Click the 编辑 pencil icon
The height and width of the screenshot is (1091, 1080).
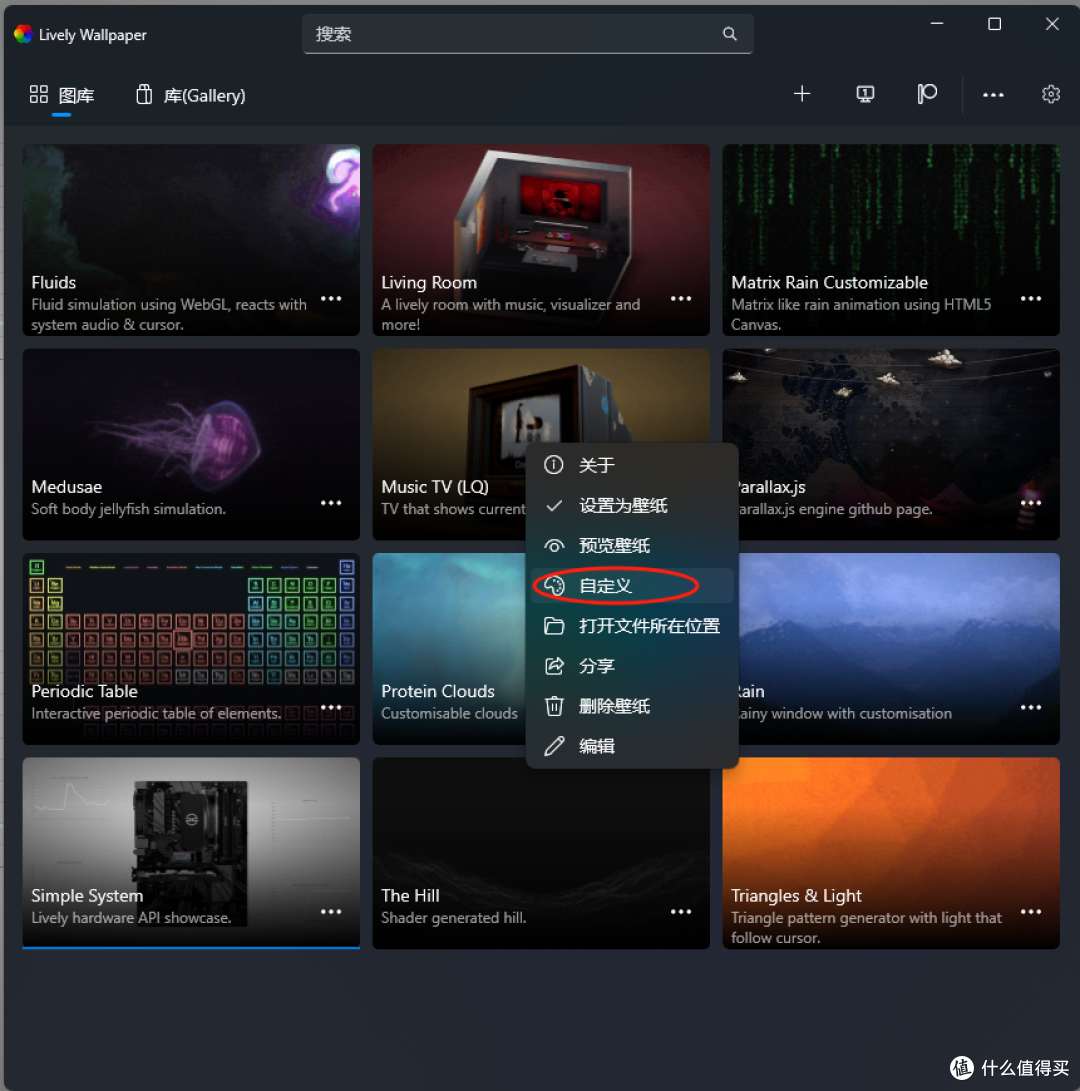tap(554, 747)
